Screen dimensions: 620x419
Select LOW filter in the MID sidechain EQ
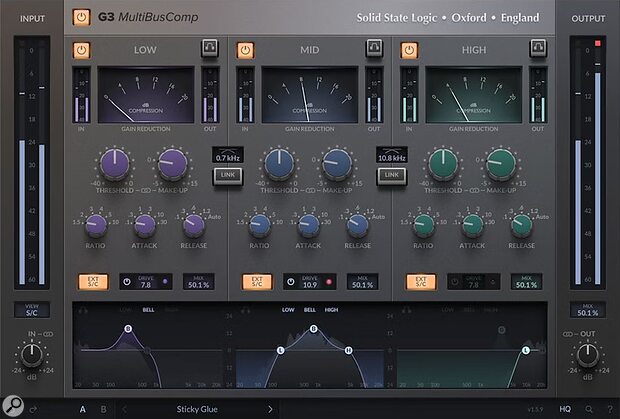(288, 310)
